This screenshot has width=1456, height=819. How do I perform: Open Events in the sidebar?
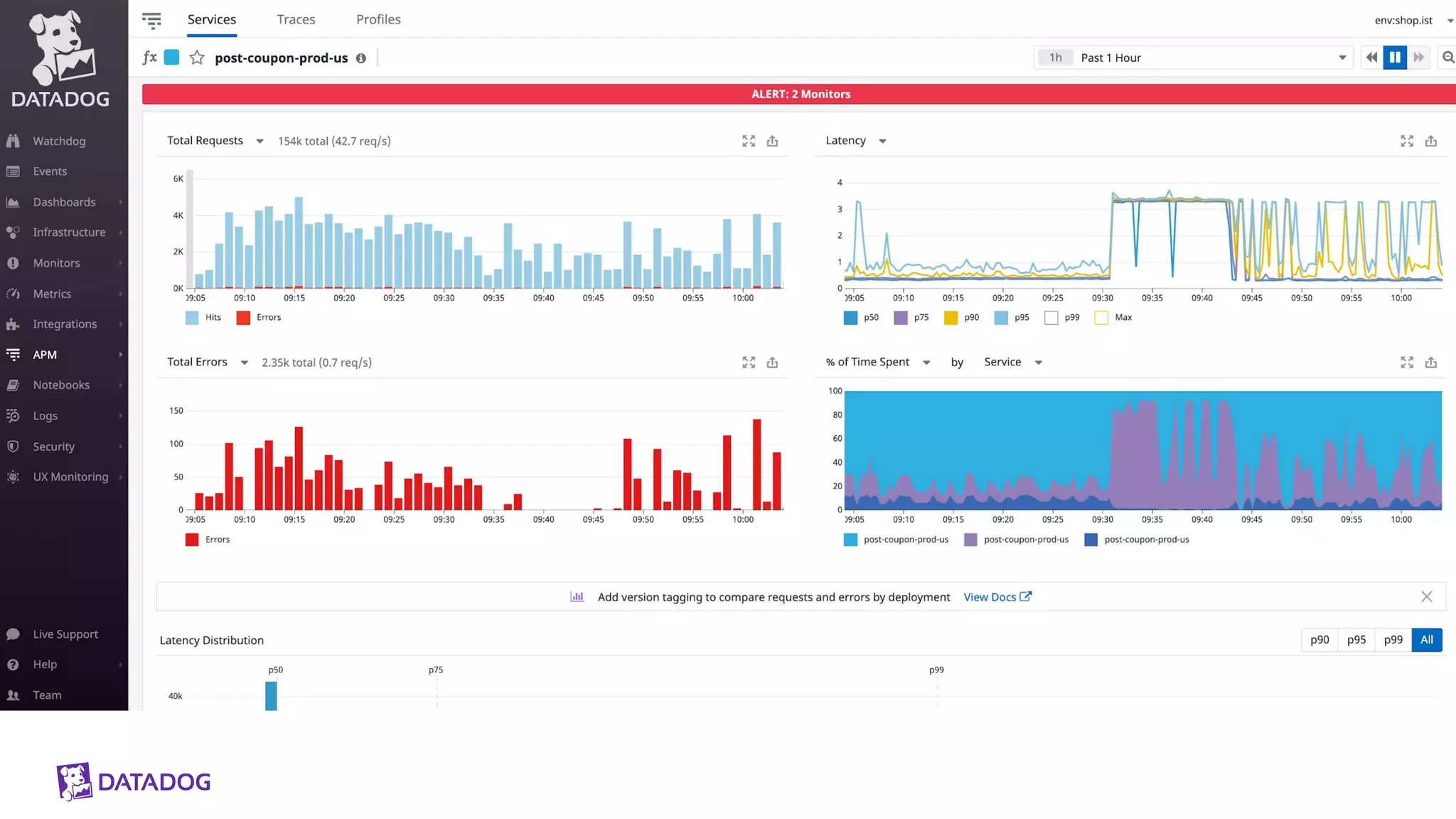pyautogui.click(x=50, y=171)
